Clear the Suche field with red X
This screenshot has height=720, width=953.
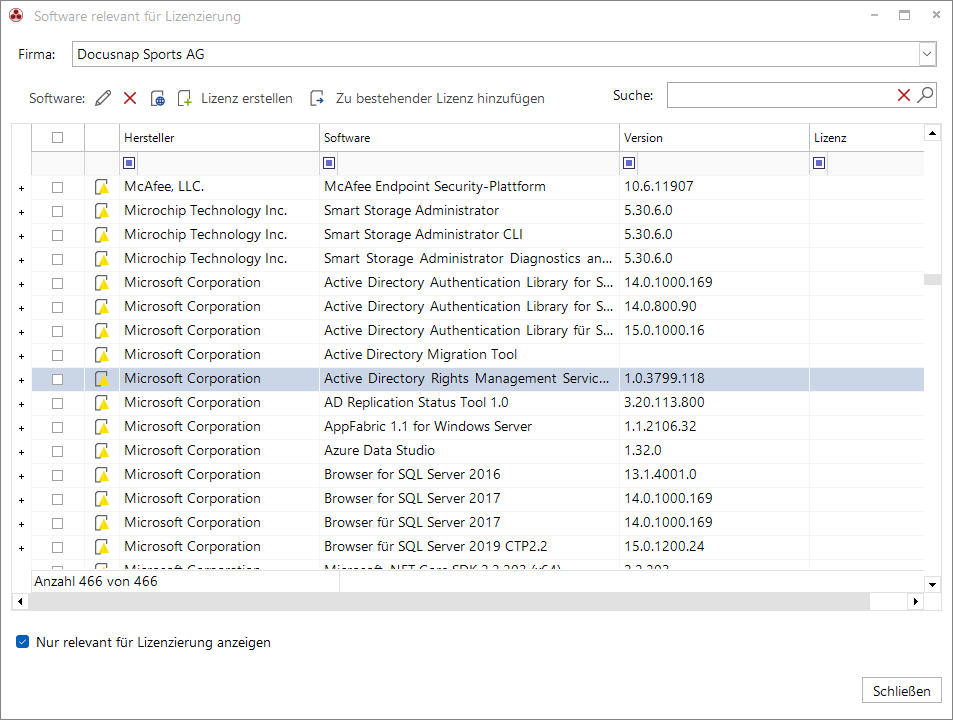(x=904, y=95)
